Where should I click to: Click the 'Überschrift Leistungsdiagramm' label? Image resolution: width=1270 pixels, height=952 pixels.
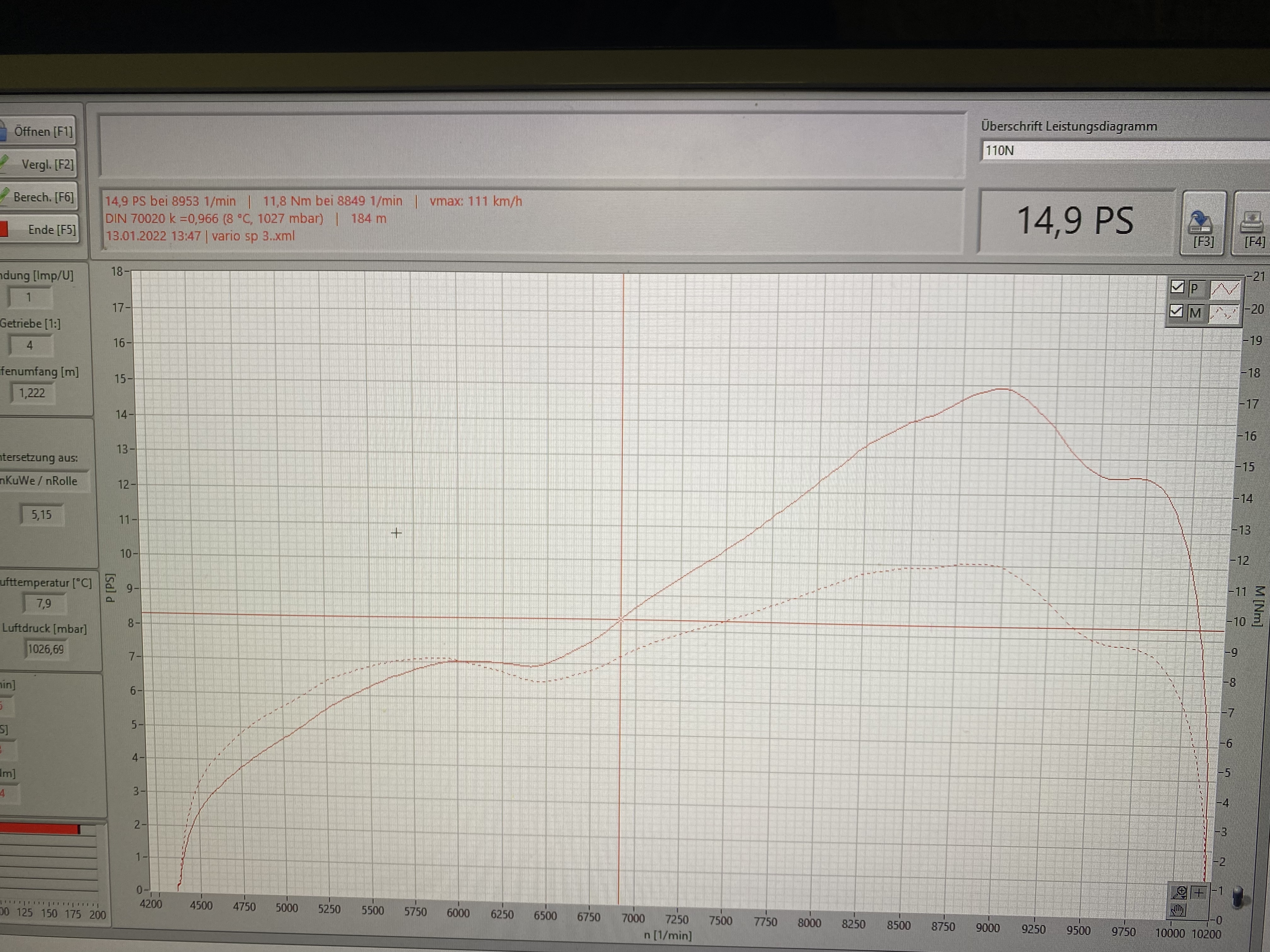pos(1069,126)
